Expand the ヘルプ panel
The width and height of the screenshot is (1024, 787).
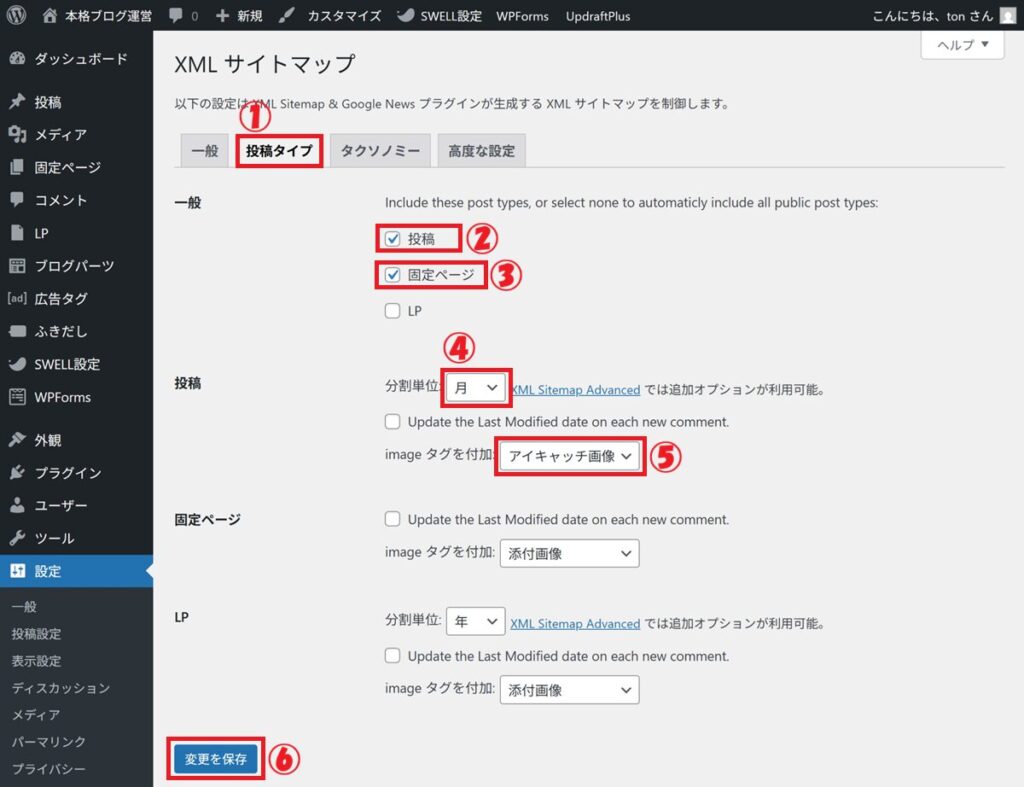click(x=962, y=45)
